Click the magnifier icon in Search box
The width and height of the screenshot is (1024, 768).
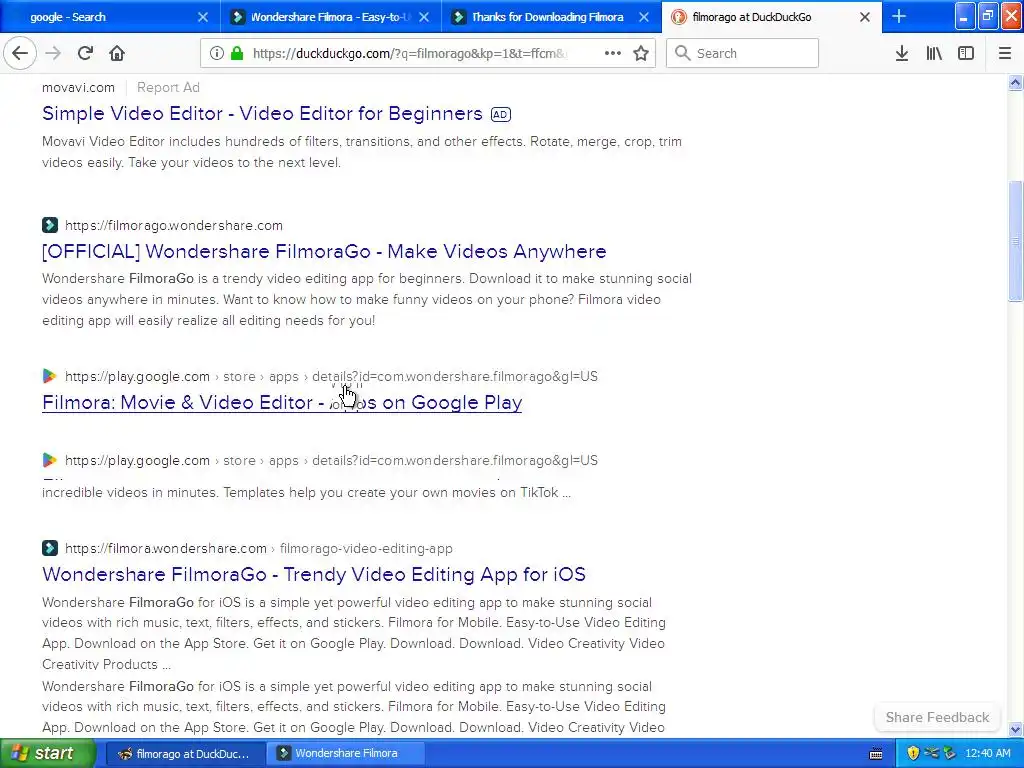point(682,53)
